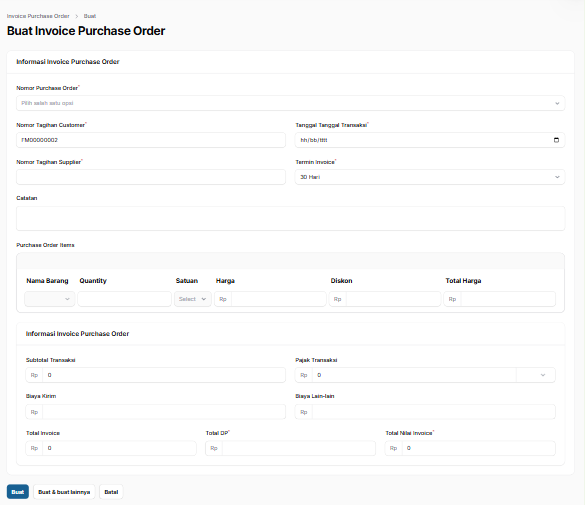Open the Satuan Select dropdown

click(x=193, y=299)
